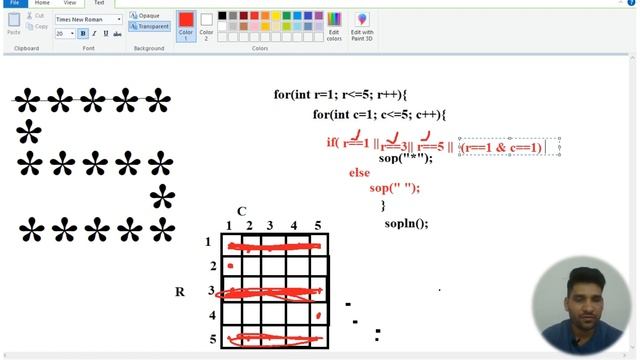Pick the indigo color swatch
Image resolution: width=640 pixels, height=360 pixels.
pyautogui.click(x=308, y=16)
